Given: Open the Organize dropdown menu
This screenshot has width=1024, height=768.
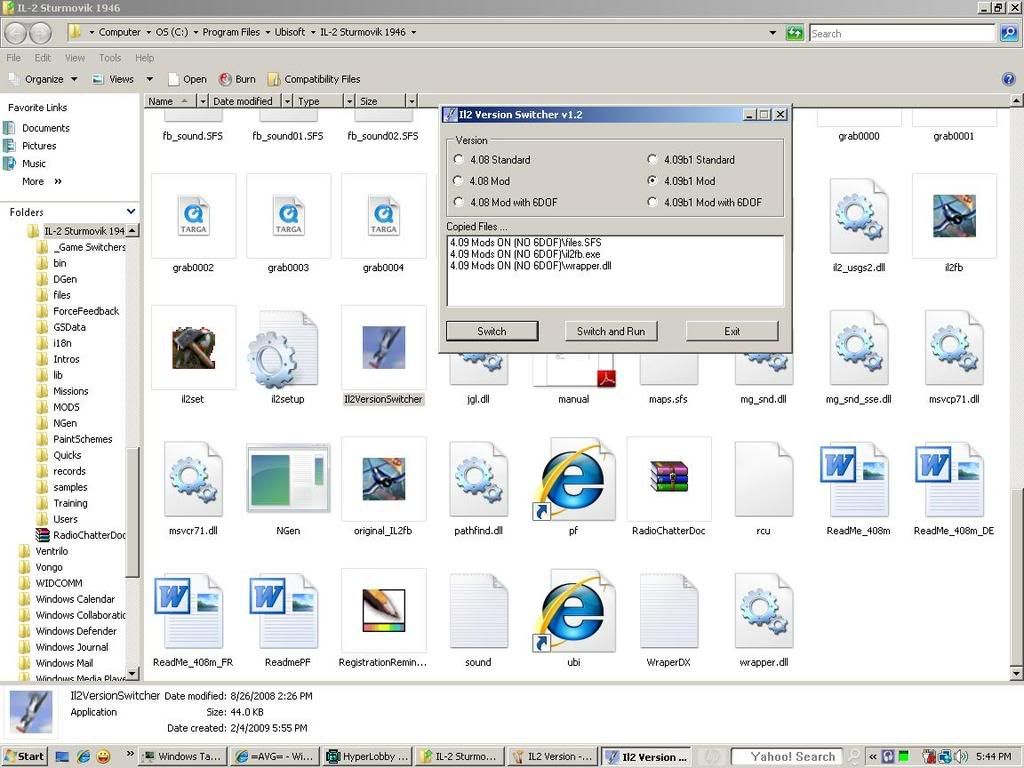Looking at the screenshot, I should pos(43,79).
